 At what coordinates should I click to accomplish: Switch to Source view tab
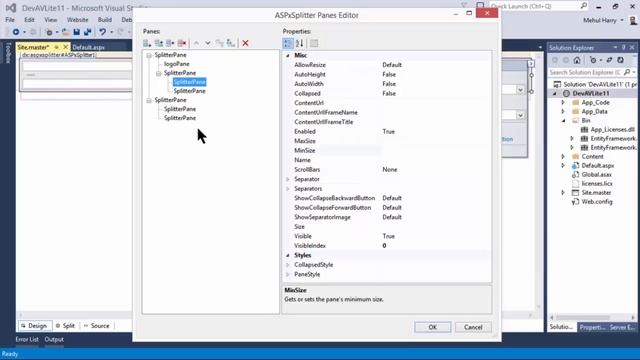tap(96, 326)
